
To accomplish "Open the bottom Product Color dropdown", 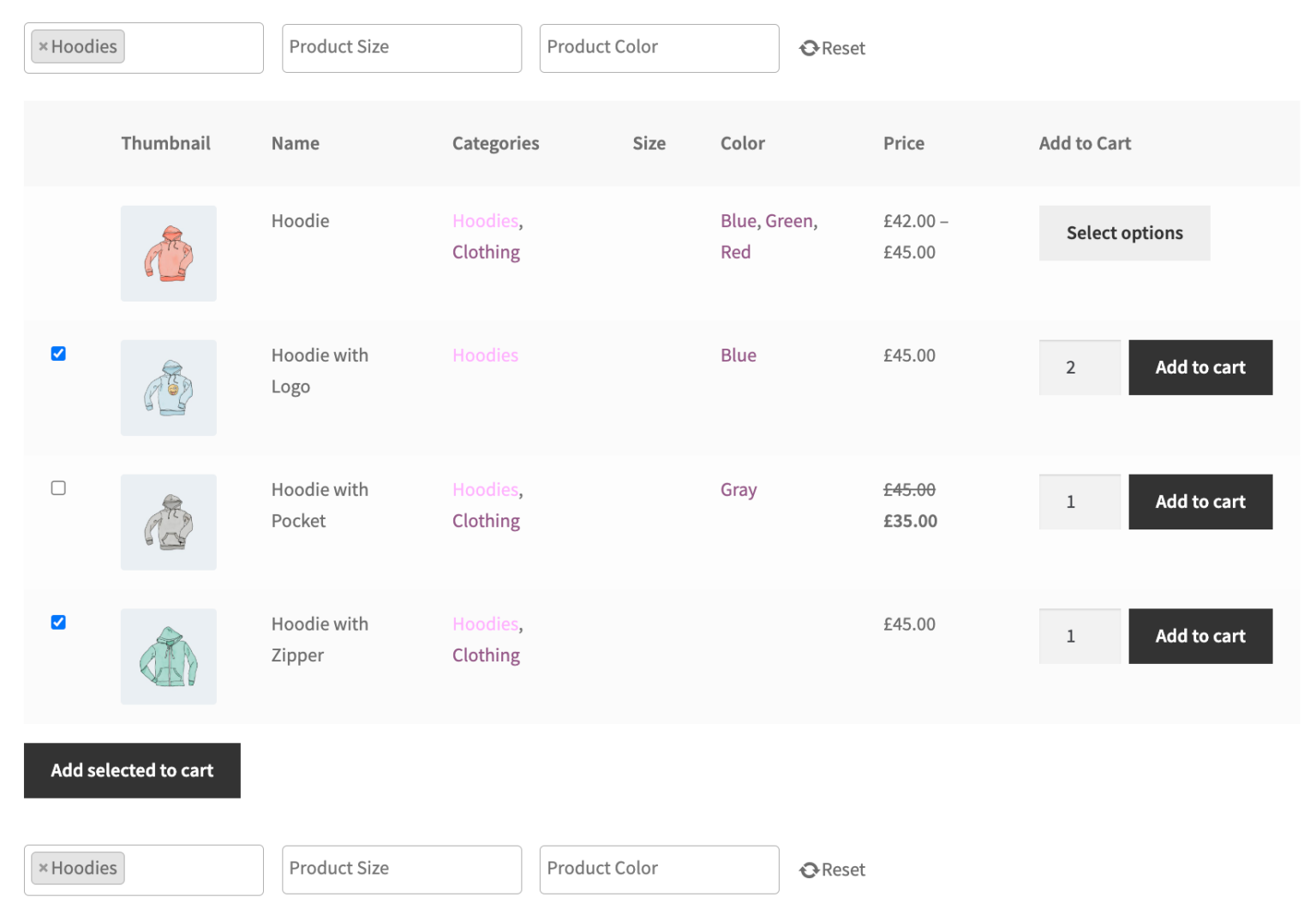I will 659,870.
